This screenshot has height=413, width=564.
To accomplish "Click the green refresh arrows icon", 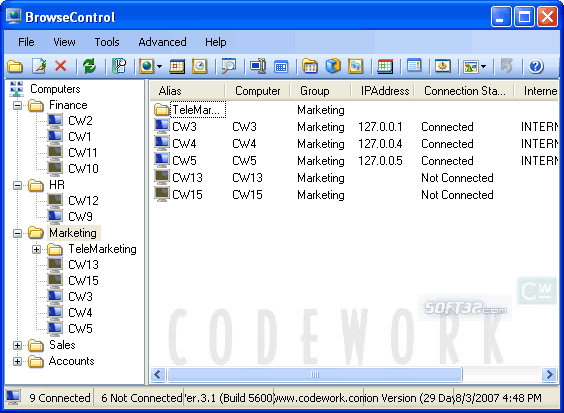I will (89, 66).
